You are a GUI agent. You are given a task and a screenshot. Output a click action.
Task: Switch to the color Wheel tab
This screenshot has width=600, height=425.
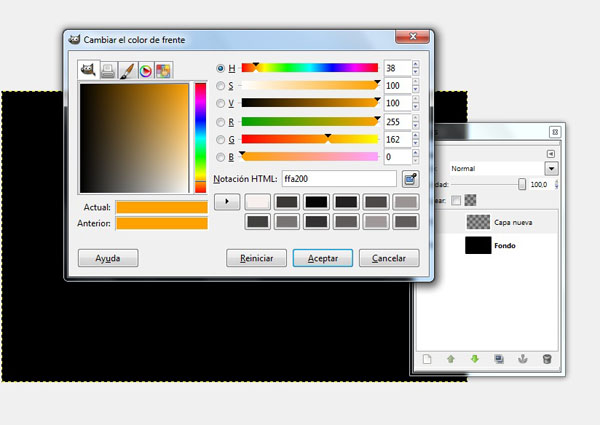tap(145, 70)
